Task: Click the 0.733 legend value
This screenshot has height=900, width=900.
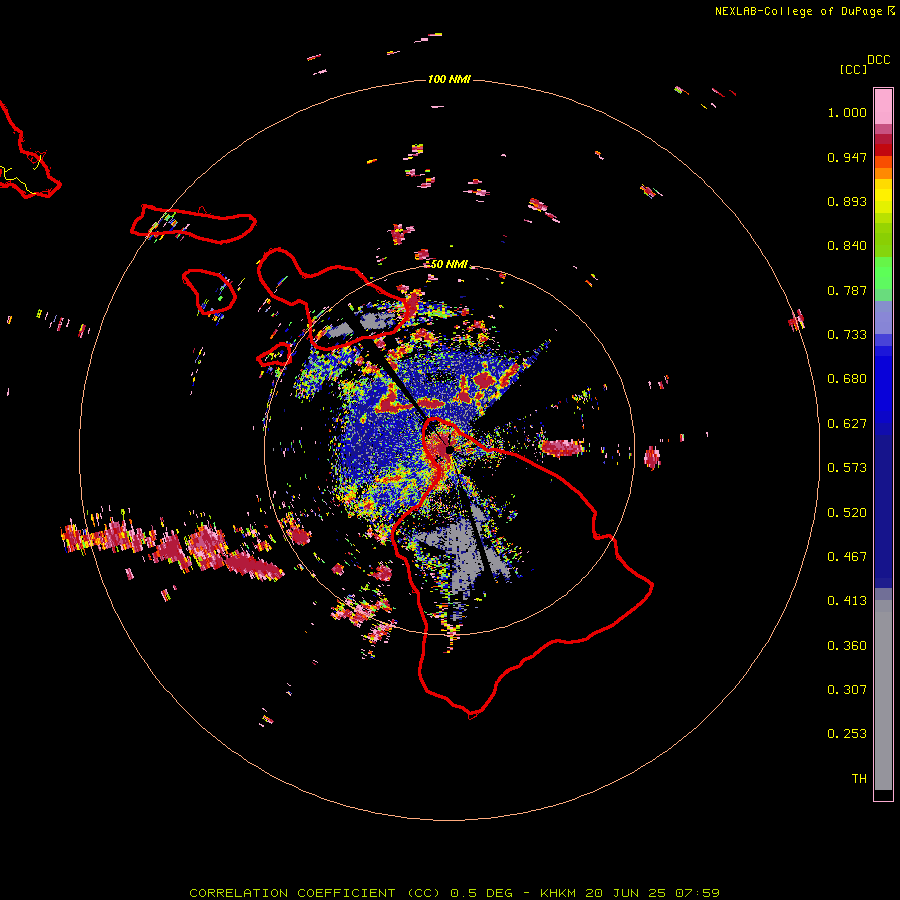Action: (847, 335)
